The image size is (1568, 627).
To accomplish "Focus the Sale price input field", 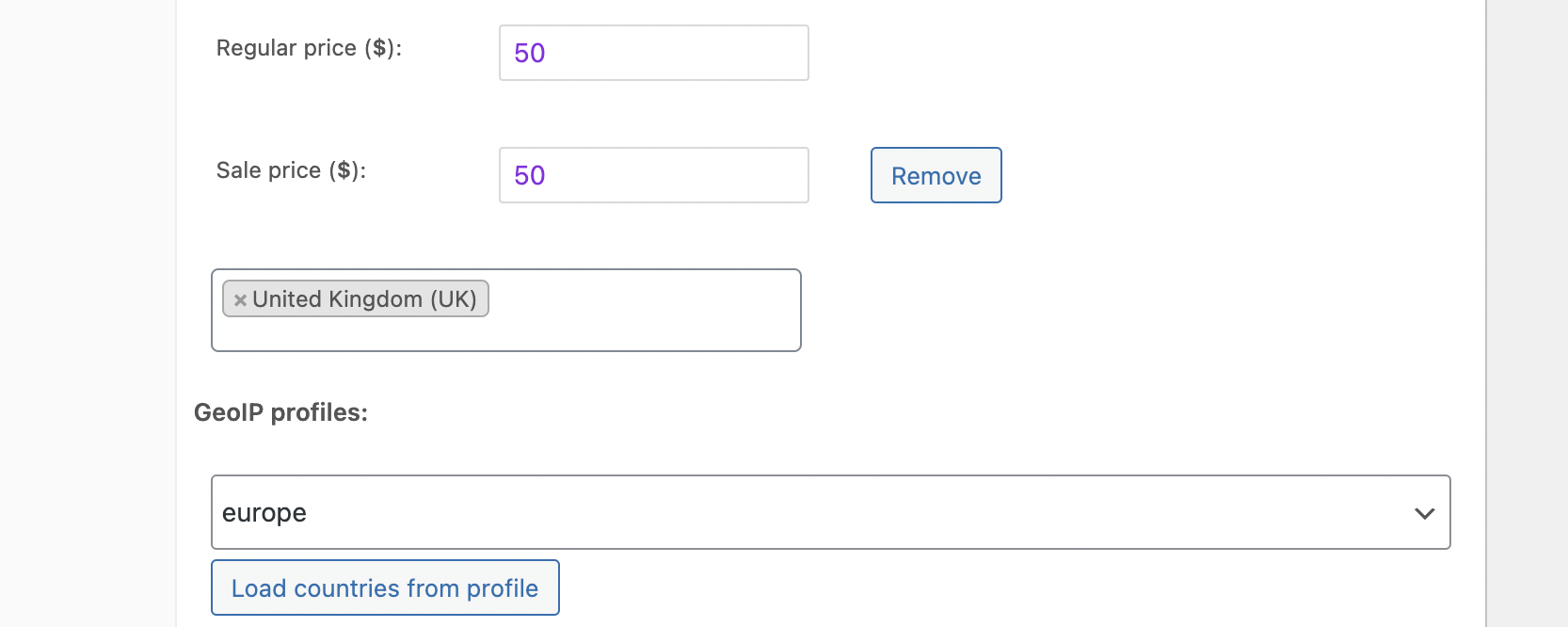I will [653, 175].
